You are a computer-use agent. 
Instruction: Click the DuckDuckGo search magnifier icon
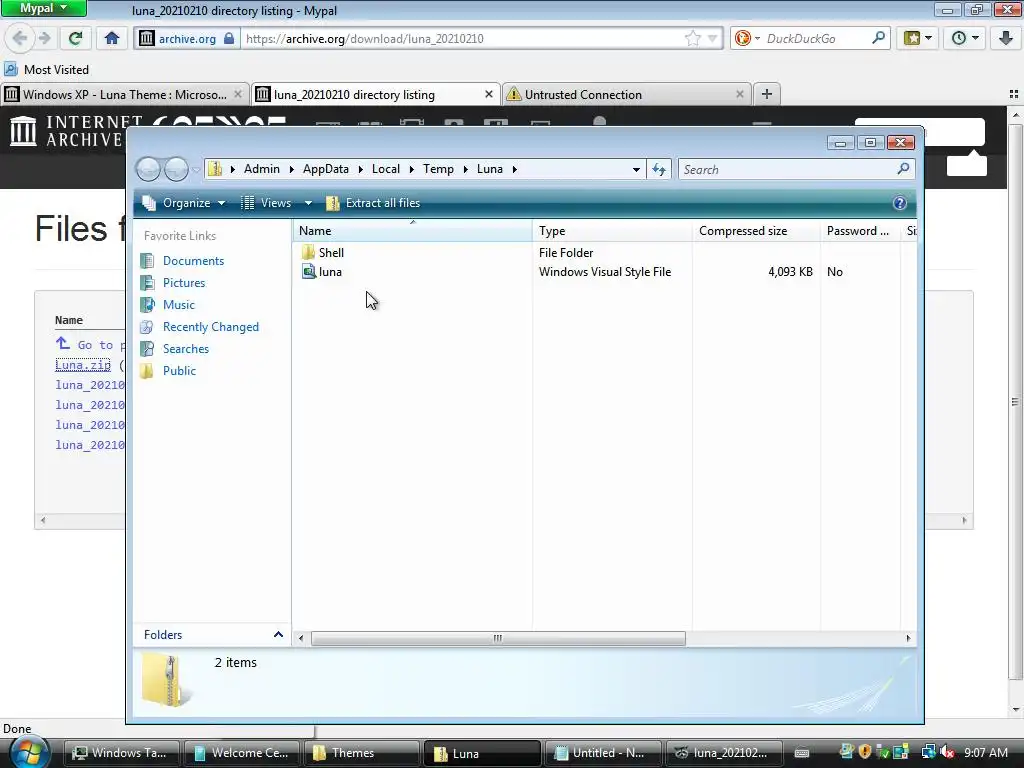(x=878, y=39)
